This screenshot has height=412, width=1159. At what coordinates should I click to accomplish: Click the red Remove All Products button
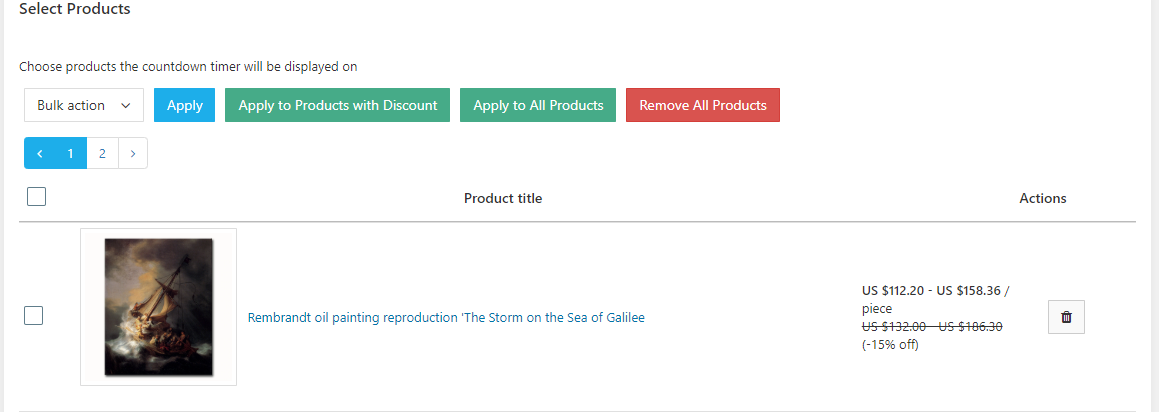702,105
